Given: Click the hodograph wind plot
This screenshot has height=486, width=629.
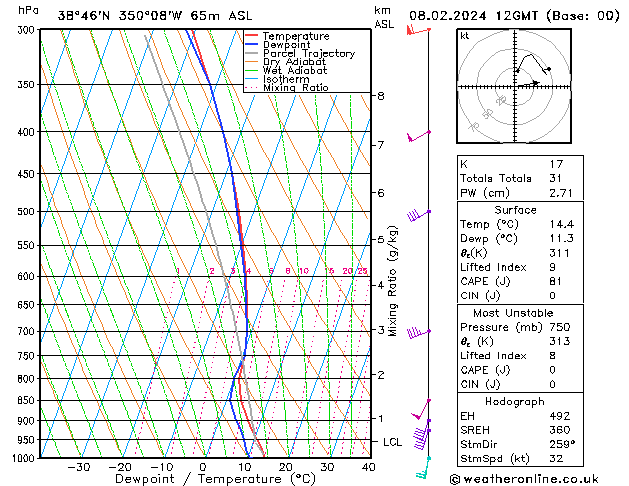Looking at the screenshot, I should click(514, 86).
